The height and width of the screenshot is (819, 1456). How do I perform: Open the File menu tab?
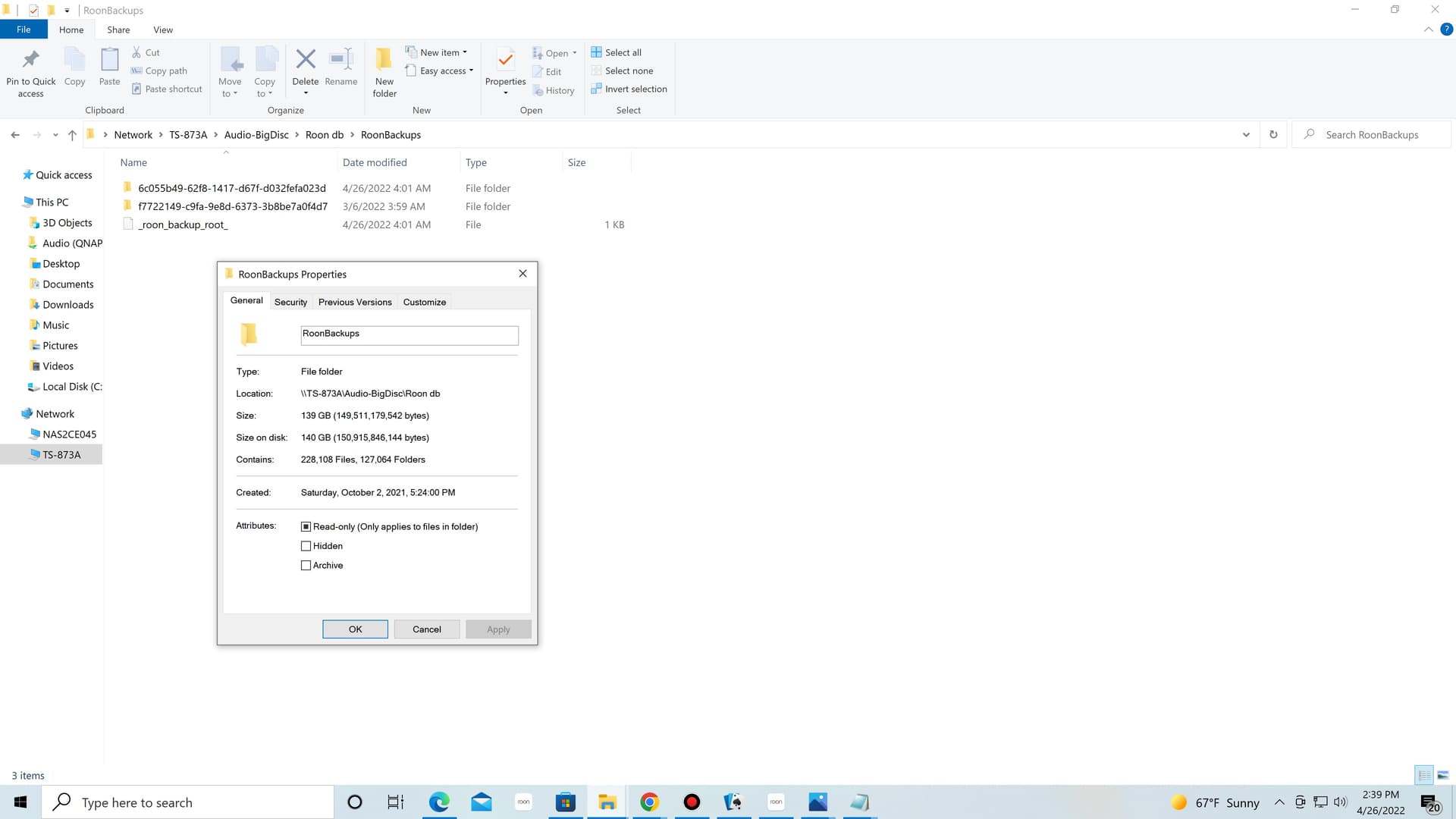point(24,30)
